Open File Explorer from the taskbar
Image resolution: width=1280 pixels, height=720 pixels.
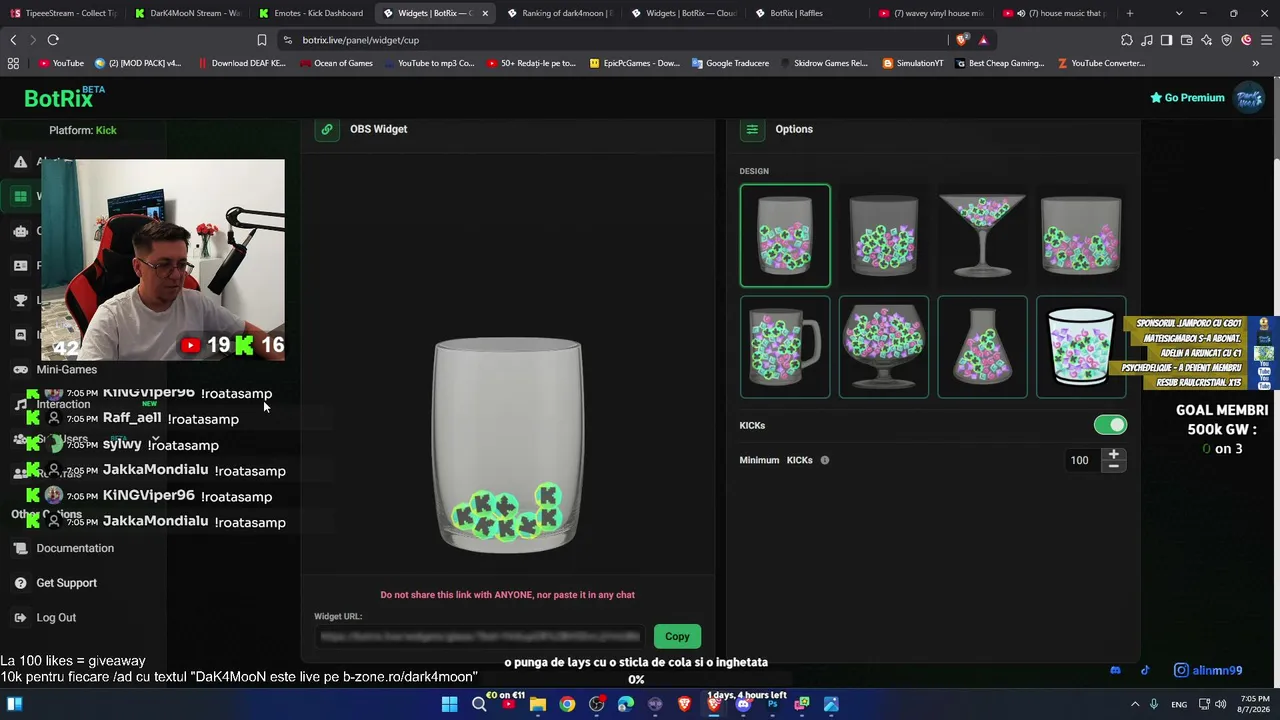point(538,704)
